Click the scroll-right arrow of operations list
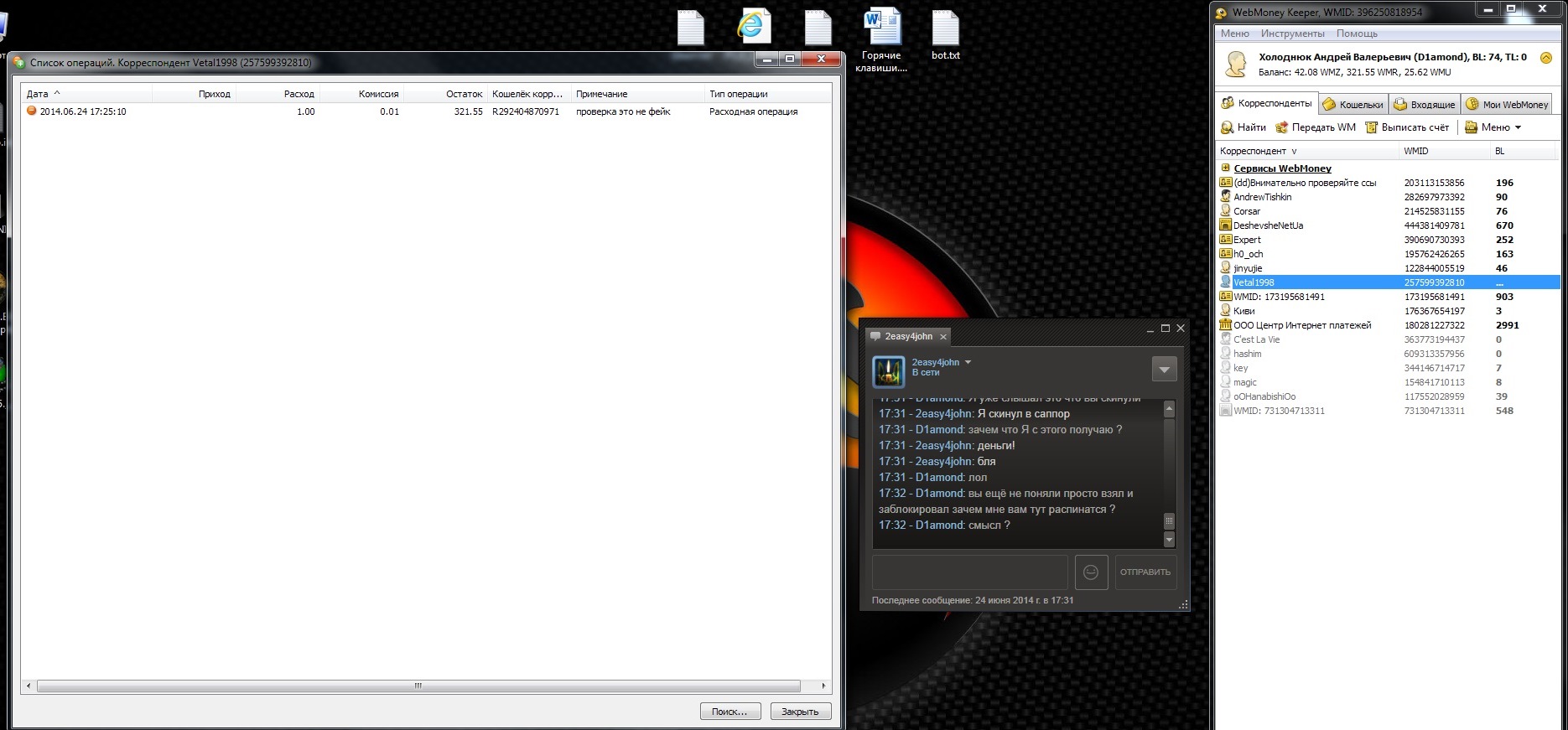1568x730 pixels. click(823, 686)
